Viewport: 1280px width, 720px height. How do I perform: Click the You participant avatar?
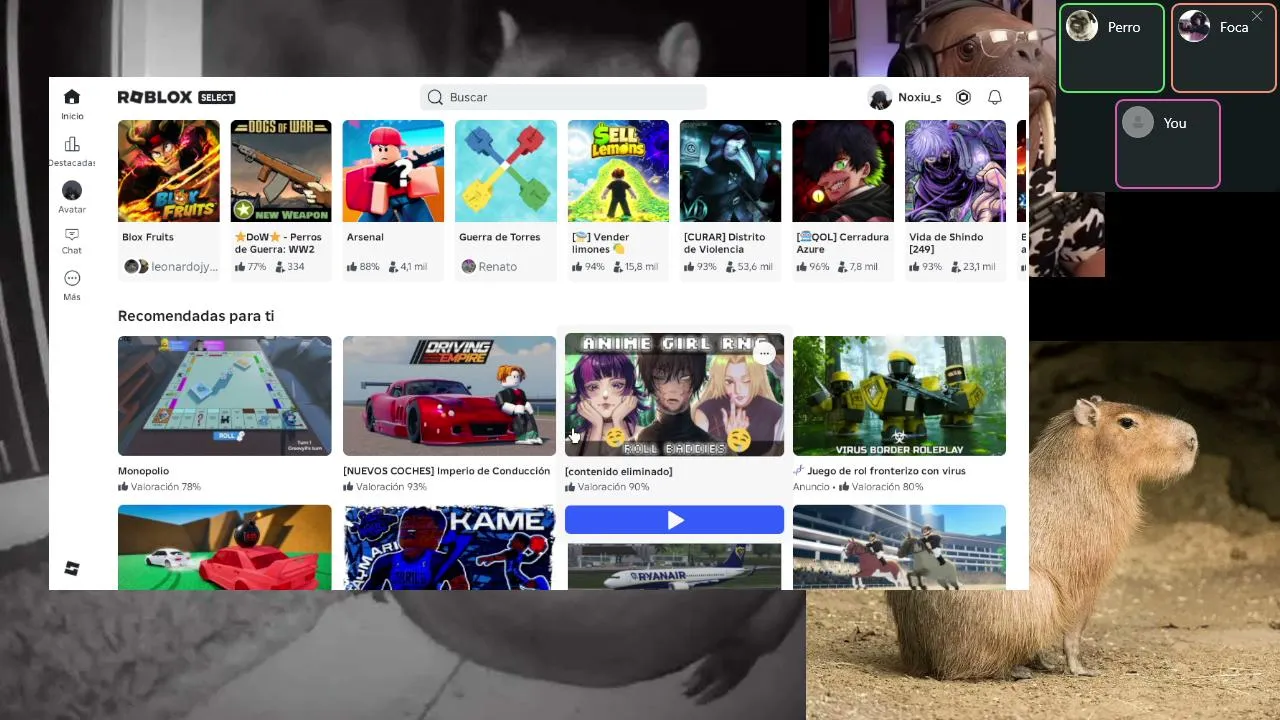point(1138,122)
